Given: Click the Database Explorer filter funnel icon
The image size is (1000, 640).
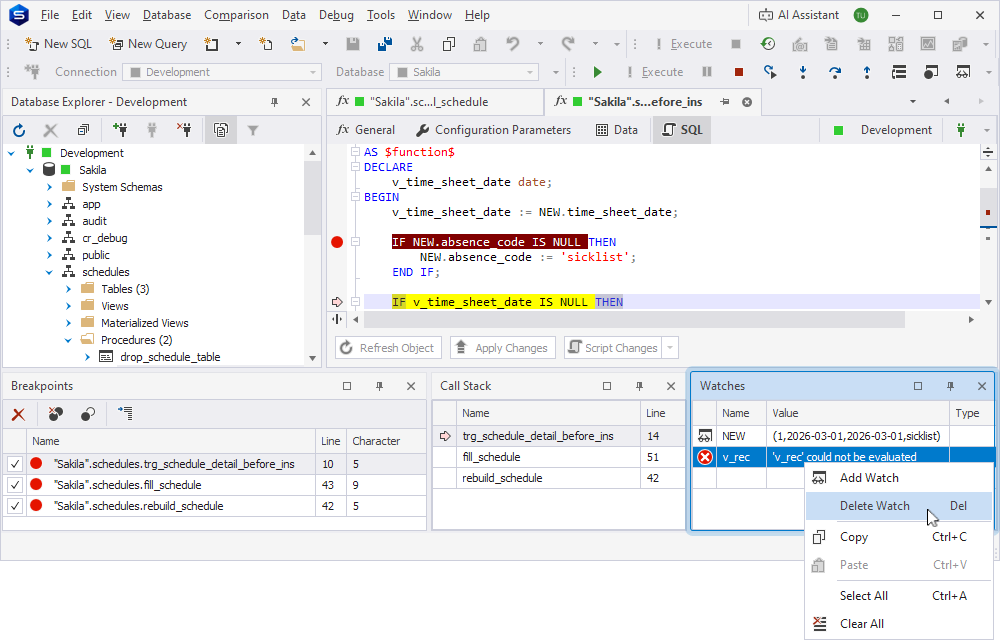Looking at the screenshot, I should click(253, 131).
